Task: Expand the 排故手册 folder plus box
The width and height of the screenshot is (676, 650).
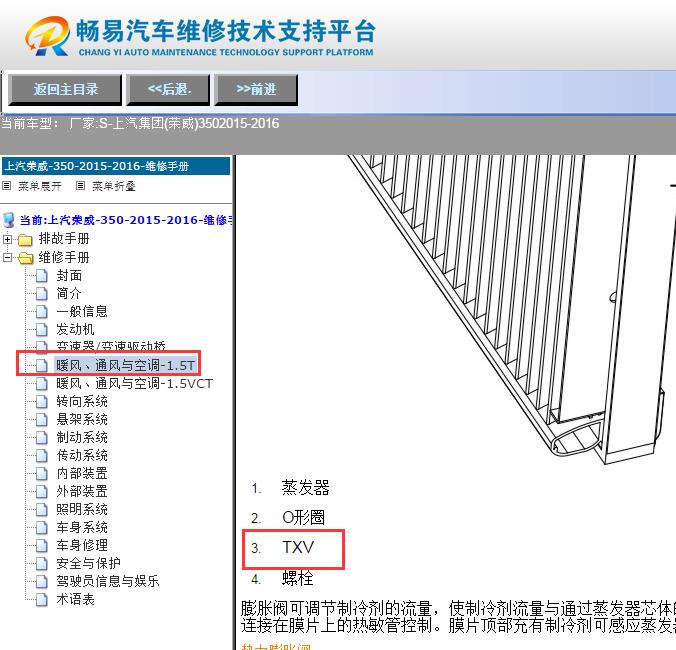Action: pyautogui.click(x=7, y=239)
